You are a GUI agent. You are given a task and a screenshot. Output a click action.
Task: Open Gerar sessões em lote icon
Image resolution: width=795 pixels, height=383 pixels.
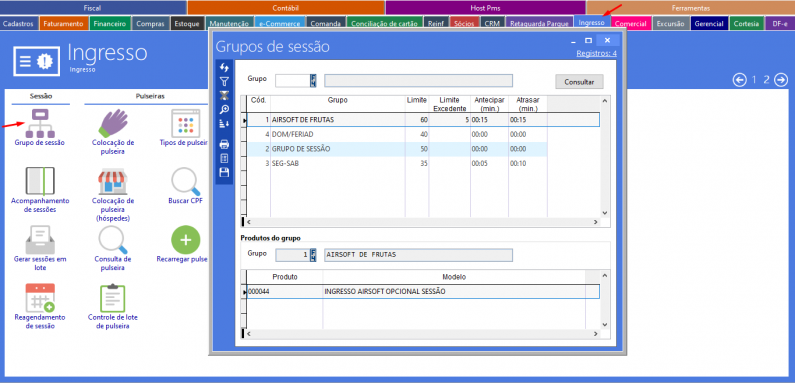(x=40, y=239)
